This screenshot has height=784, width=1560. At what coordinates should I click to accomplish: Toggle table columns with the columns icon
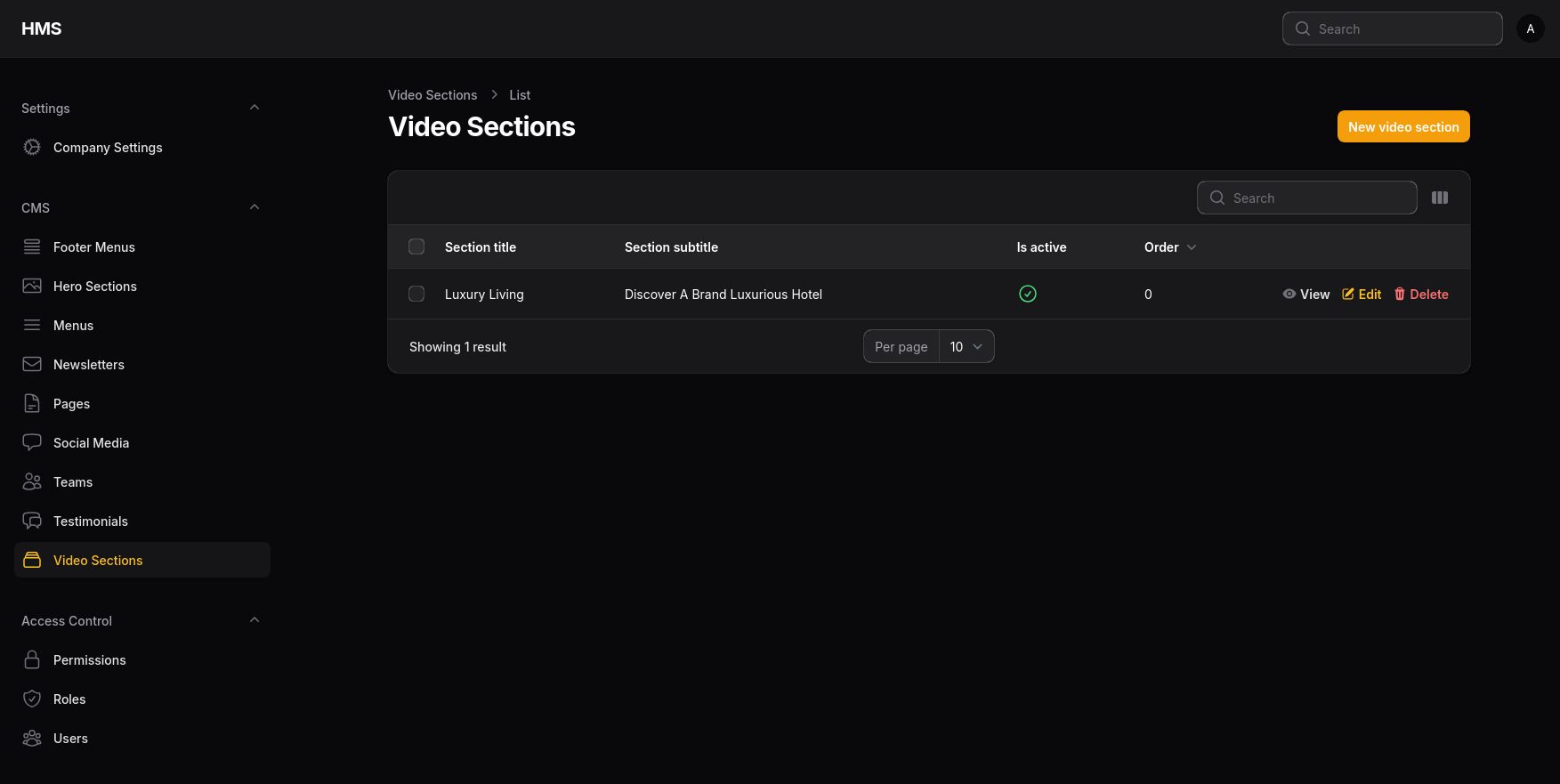(1439, 198)
